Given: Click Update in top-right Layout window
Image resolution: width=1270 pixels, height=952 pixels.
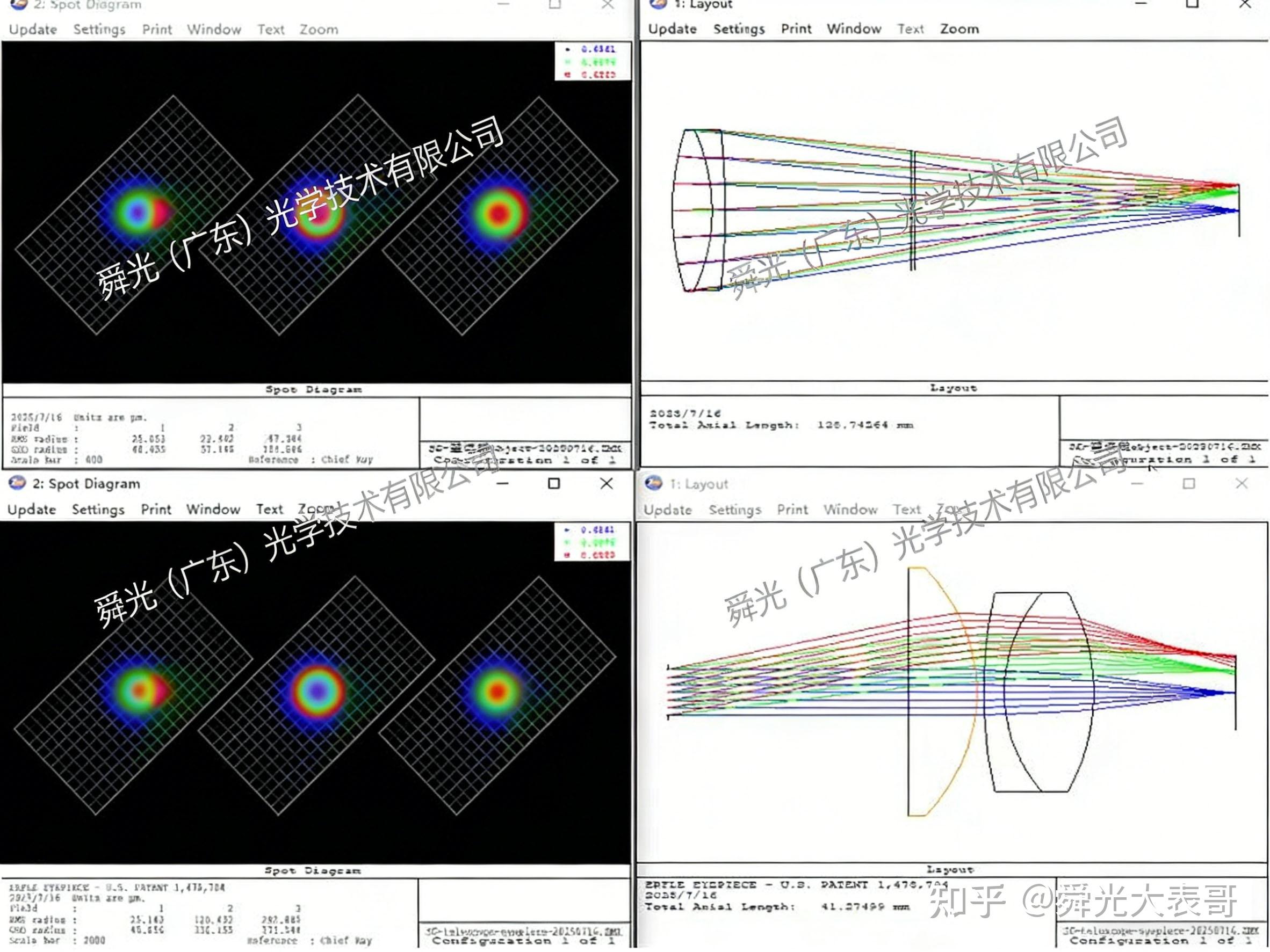Looking at the screenshot, I should pos(672,28).
